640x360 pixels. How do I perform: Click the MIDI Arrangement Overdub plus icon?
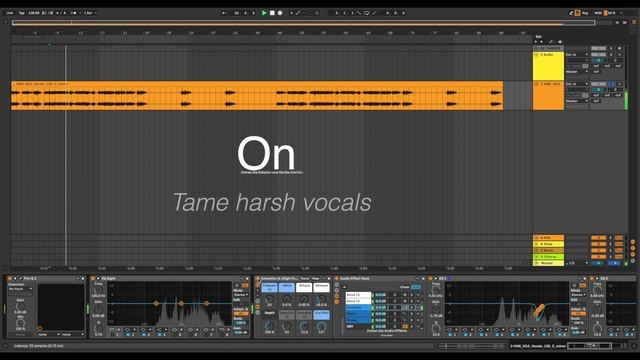(x=291, y=13)
